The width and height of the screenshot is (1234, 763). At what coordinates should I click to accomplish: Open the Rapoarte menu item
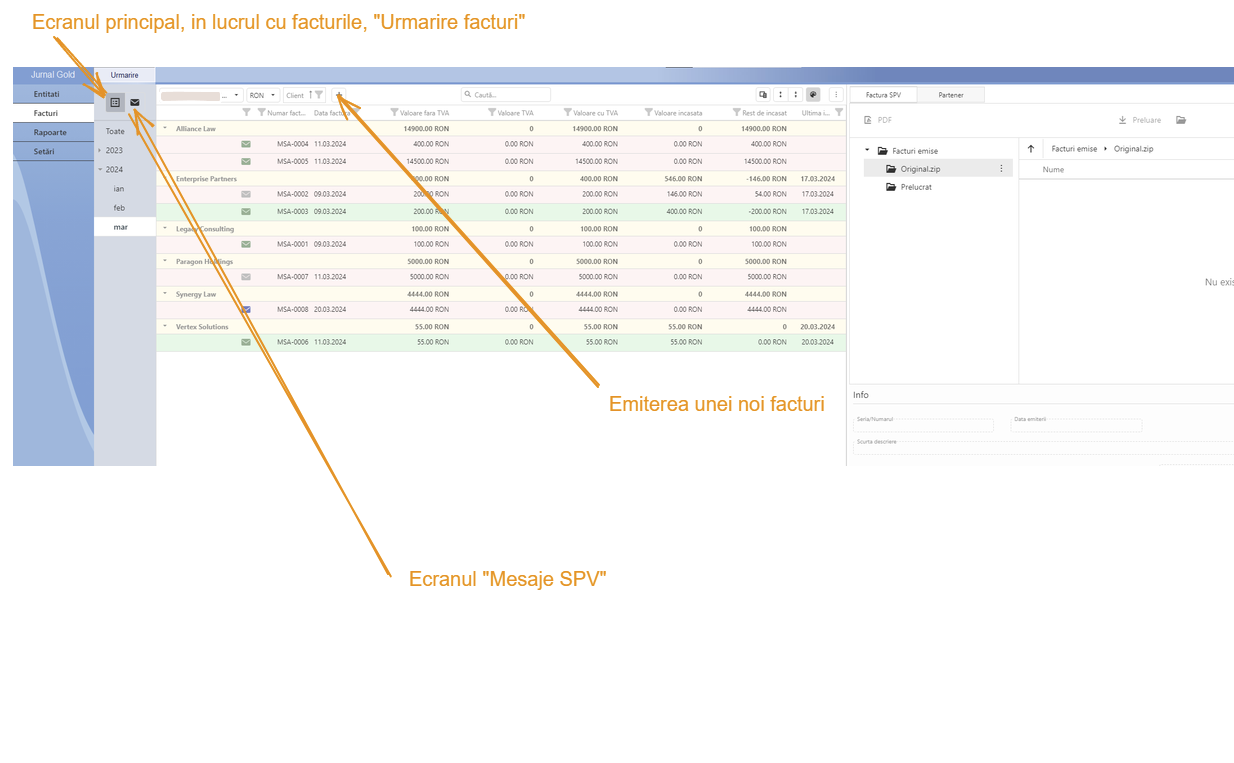click(x=50, y=132)
